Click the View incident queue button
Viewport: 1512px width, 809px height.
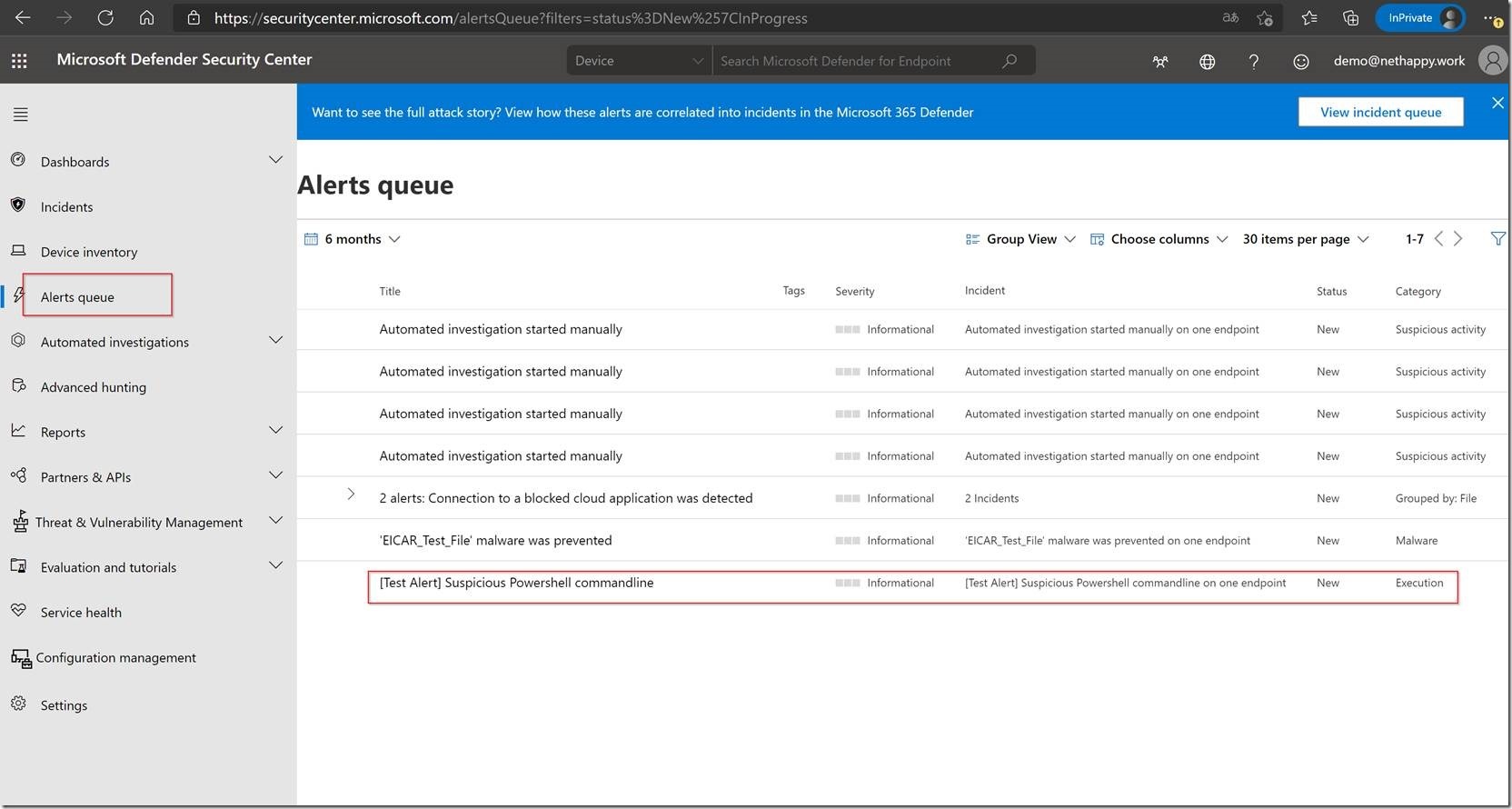pos(1380,112)
